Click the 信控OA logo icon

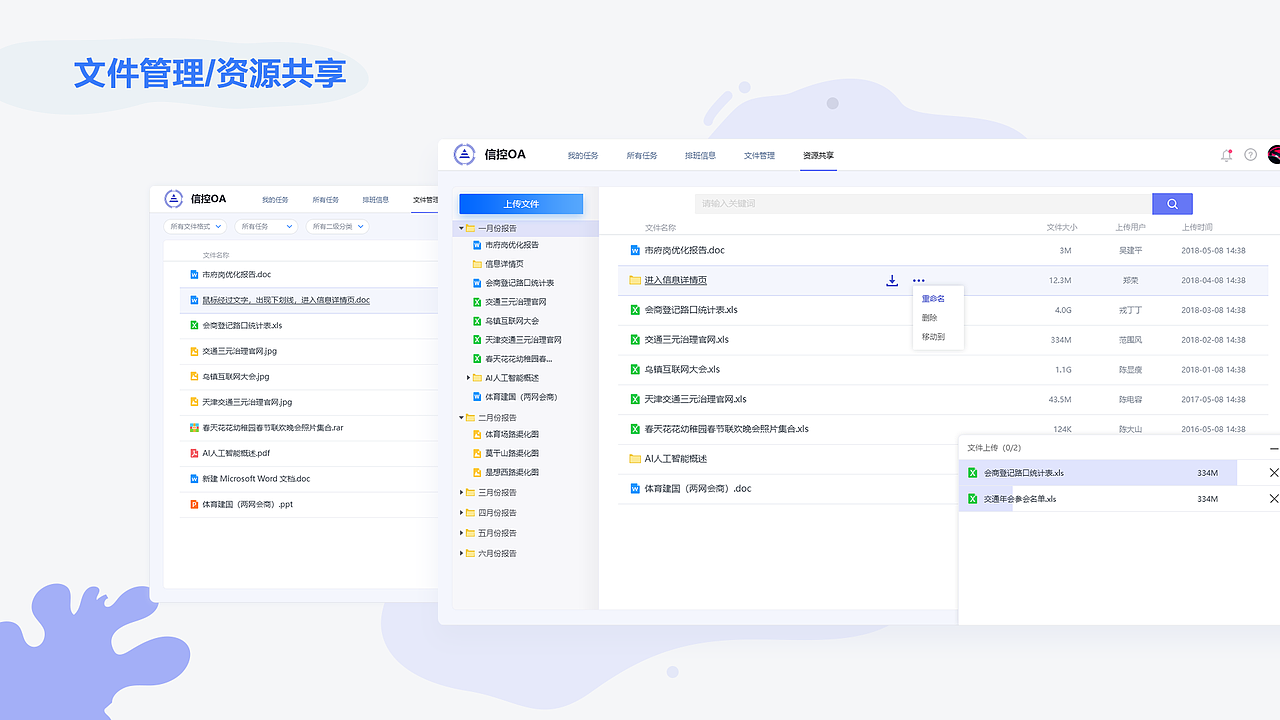pyautogui.click(x=464, y=155)
